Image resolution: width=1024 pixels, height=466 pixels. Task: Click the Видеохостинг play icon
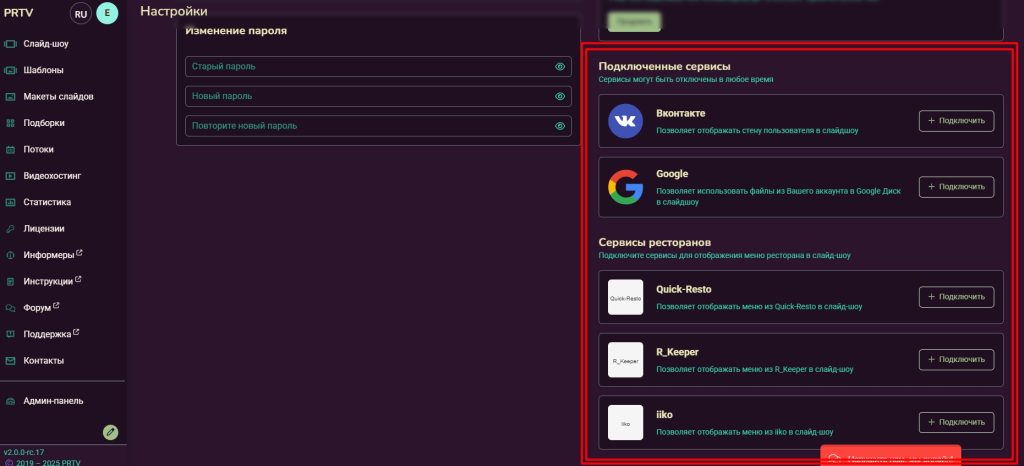[x=10, y=176]
